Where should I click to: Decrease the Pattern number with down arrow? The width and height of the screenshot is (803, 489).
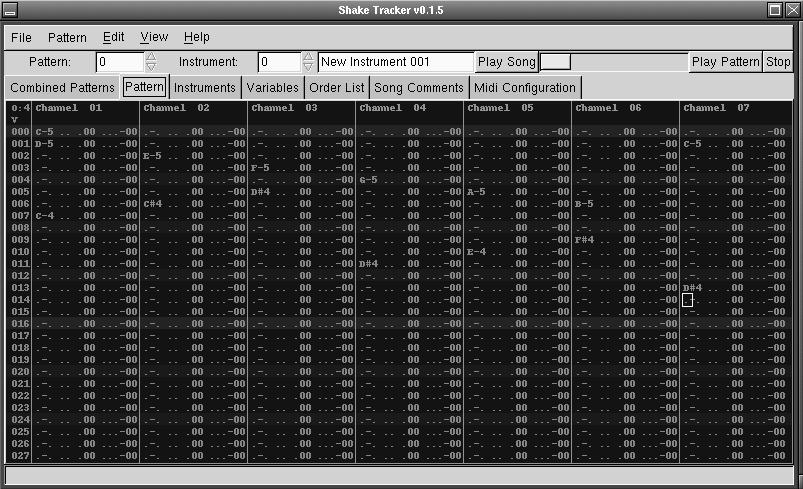click(151, 67)
